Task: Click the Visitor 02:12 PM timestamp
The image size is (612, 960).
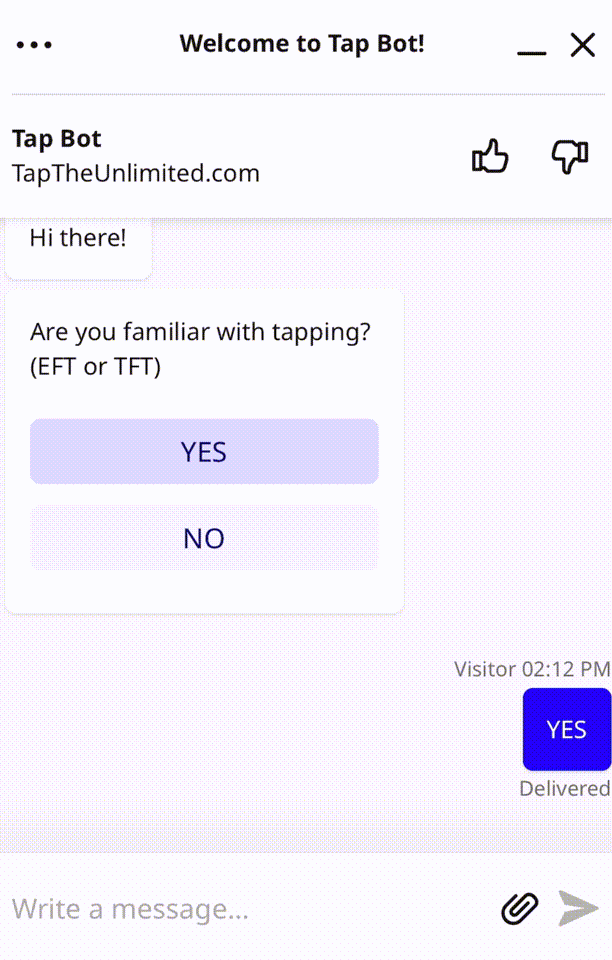Action: point(531,669)
